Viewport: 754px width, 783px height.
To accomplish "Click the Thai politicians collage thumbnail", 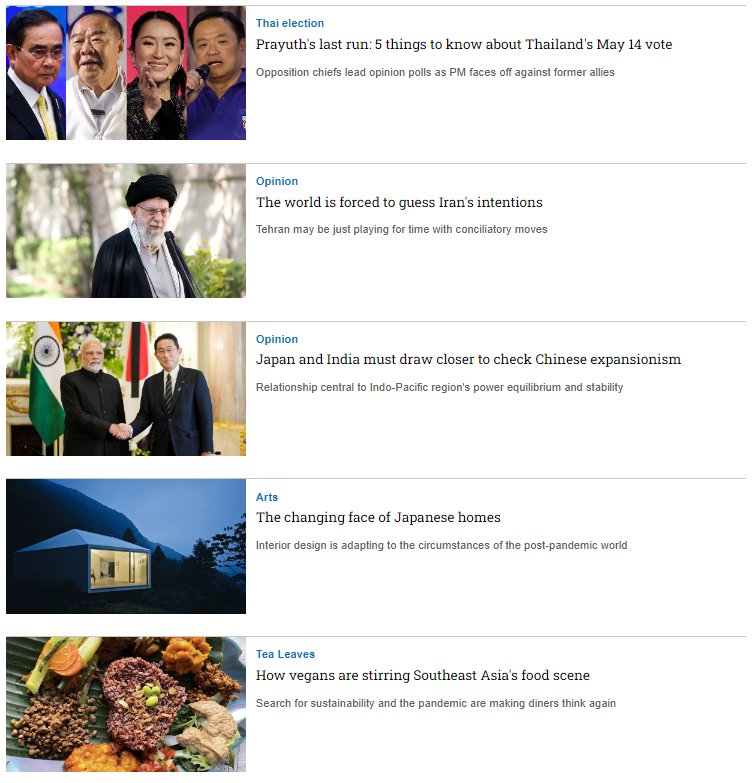I will tap(126, 73).
